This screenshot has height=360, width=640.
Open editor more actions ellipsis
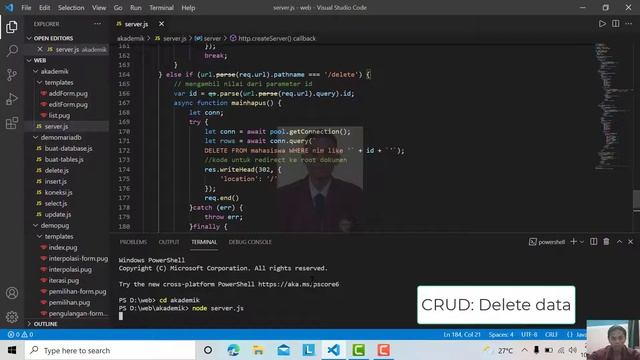(x=629, y=24)
